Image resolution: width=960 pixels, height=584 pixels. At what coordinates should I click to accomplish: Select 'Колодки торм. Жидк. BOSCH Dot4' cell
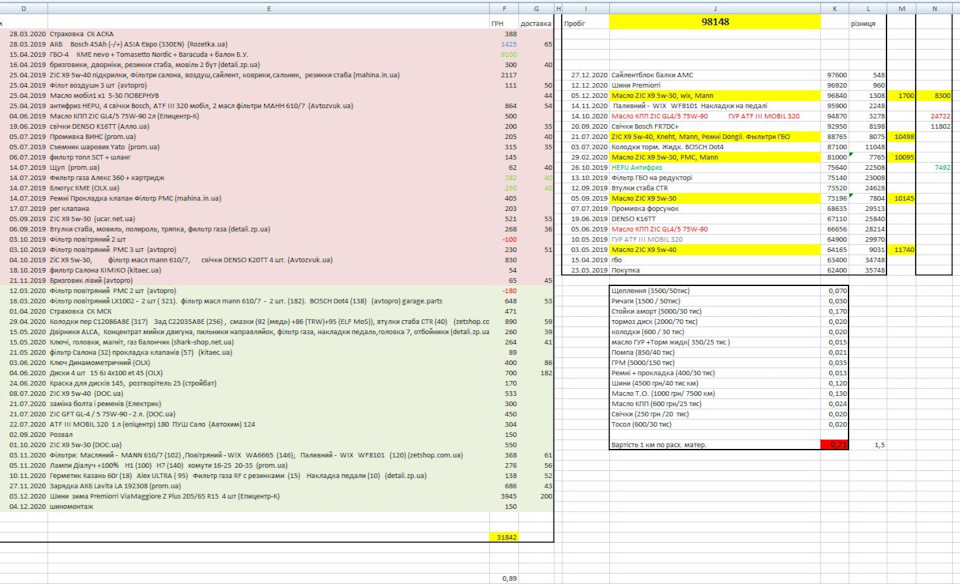[715, 147]
